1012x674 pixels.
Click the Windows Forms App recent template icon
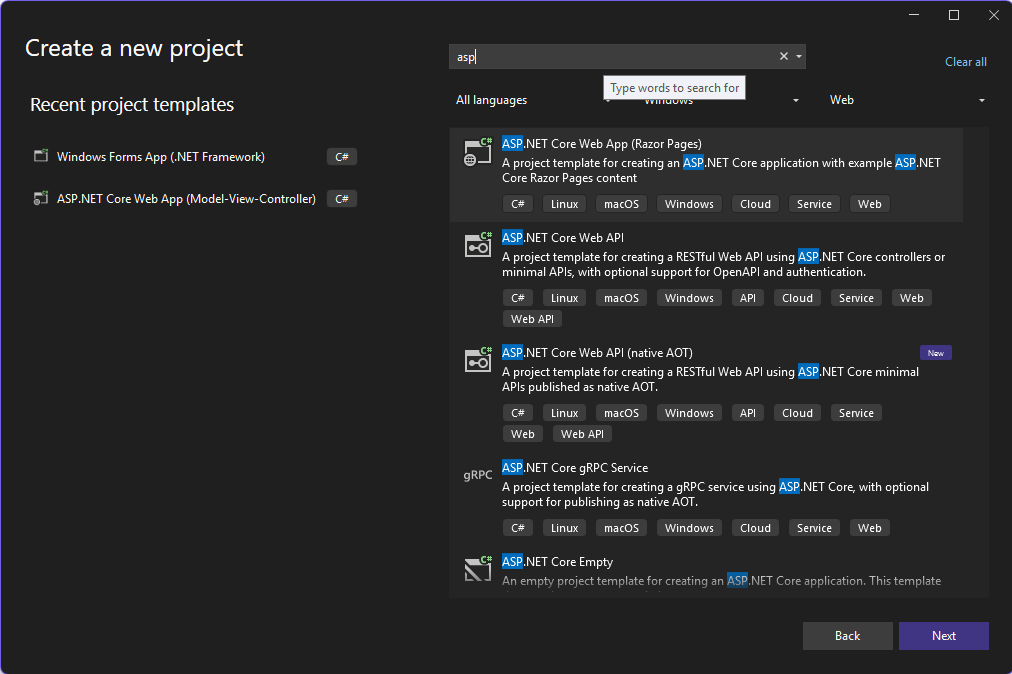(x=41, y=156)
